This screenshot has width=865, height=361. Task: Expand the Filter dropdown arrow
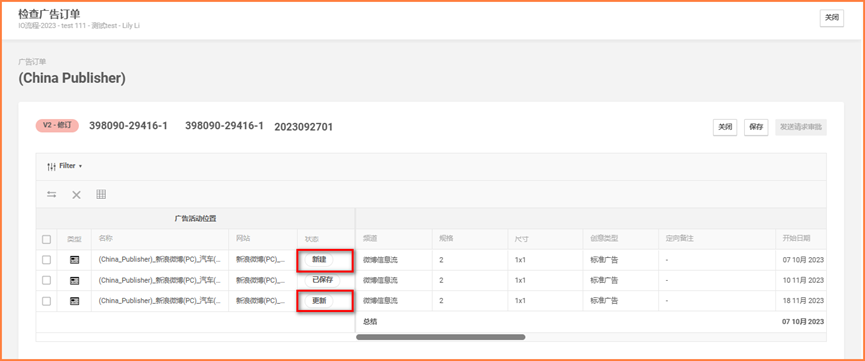point(81,166)
